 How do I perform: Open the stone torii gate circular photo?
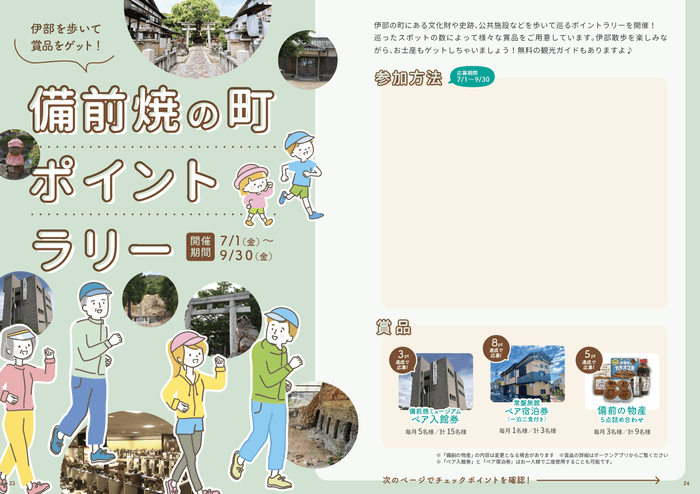pyautogui.click(x=223, y=320)
